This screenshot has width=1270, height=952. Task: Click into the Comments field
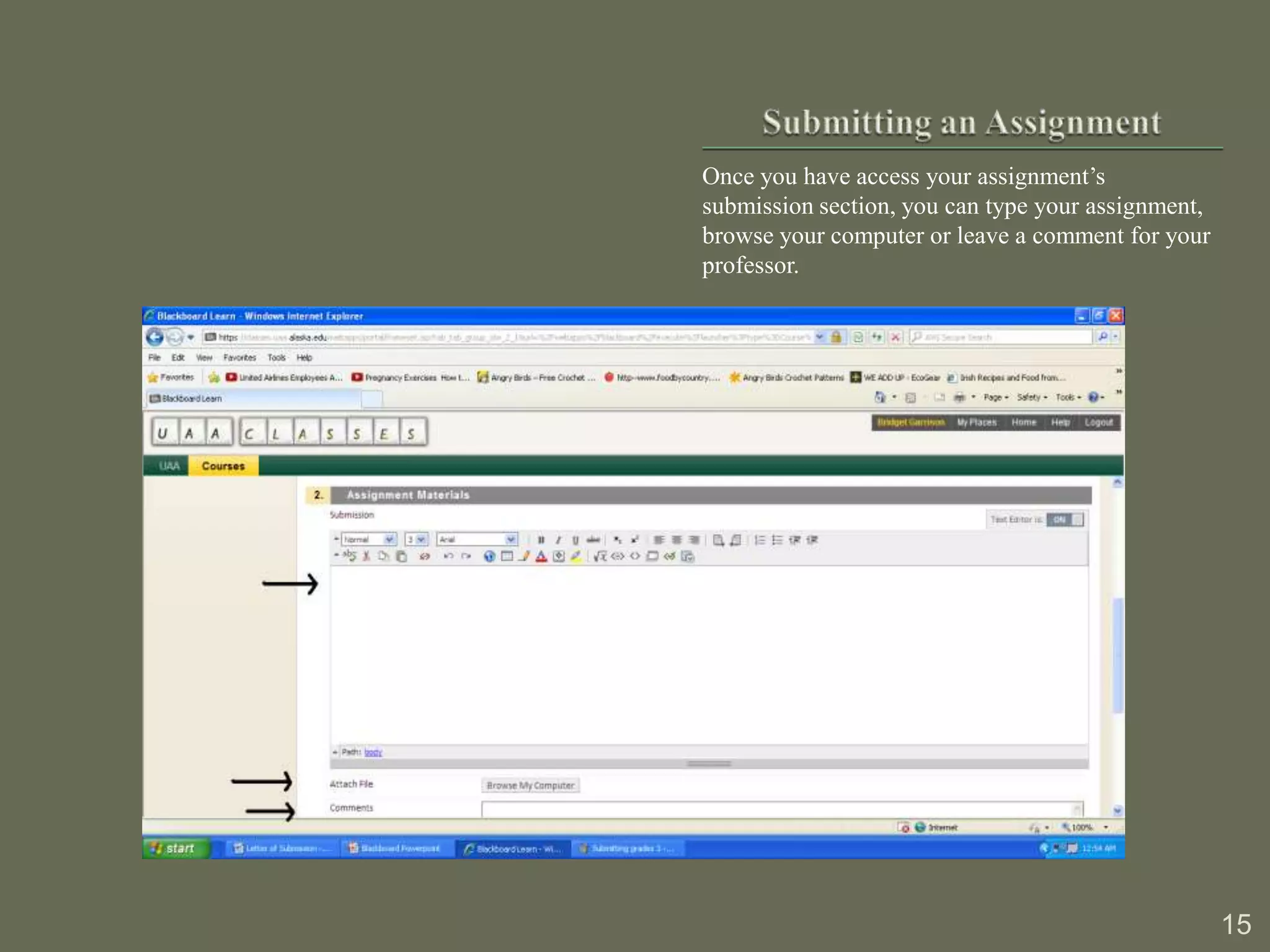pyautogui.click(x=782, y=809)
